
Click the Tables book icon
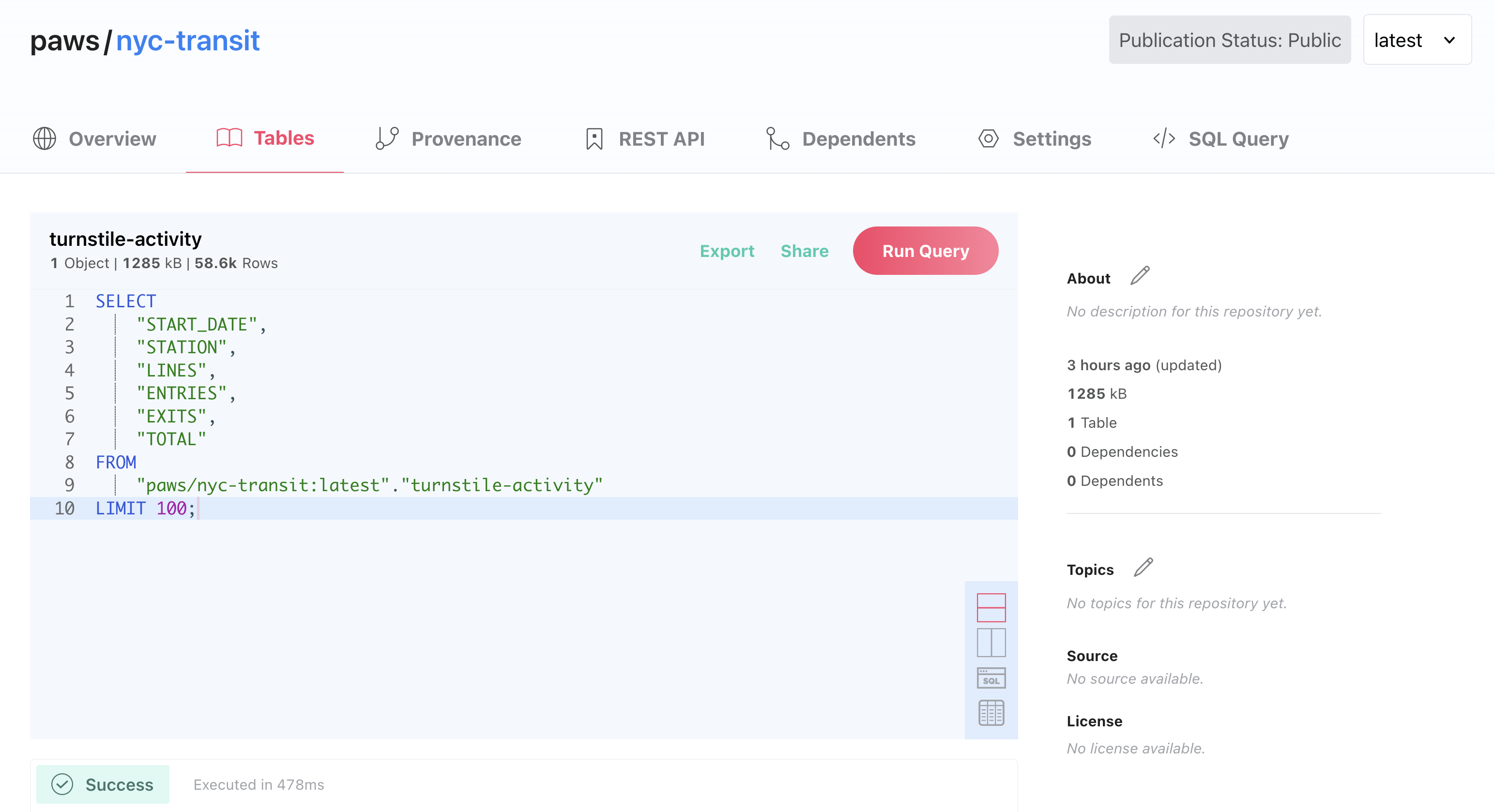[x=229, y=138]
